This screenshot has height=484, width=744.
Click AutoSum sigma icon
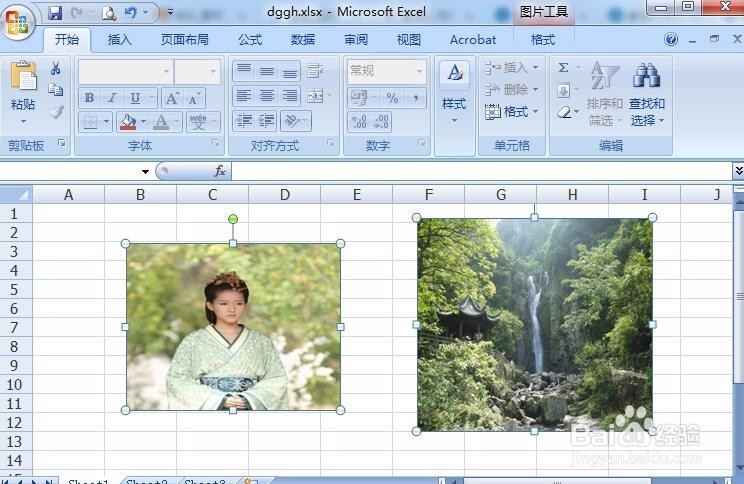563,67
